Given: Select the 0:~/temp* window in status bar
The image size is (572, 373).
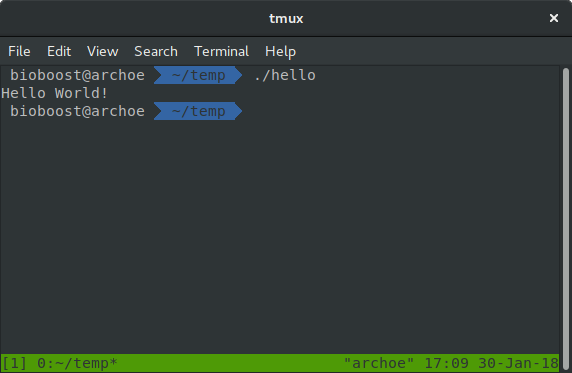Looking at the screenshot, I should (77, 363).
